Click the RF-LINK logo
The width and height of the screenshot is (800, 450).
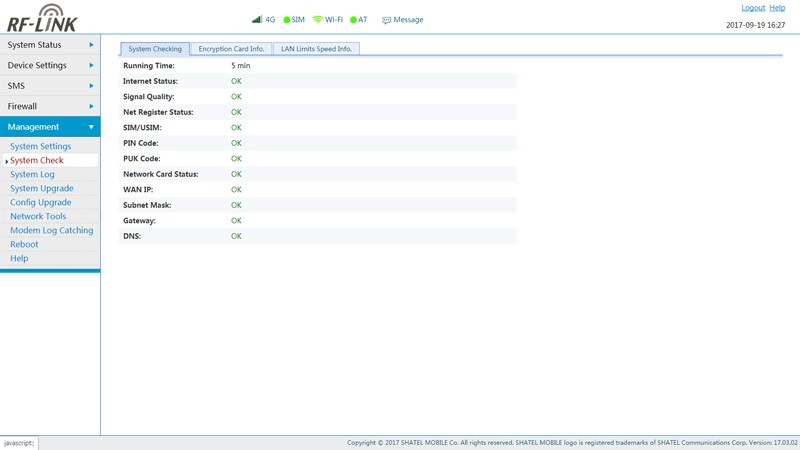42,18
